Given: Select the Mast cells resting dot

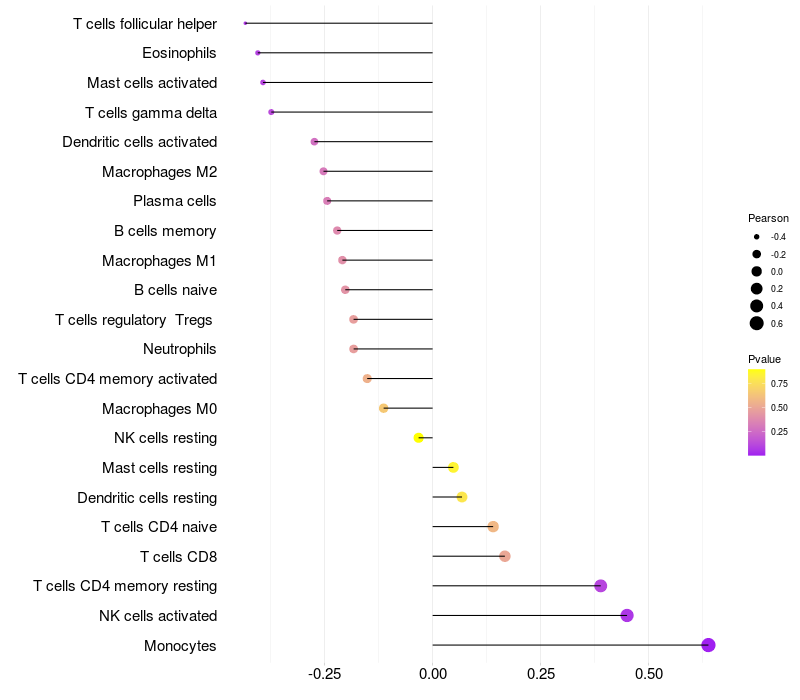Looking at the screenshot, I should (x=453, y=467).
